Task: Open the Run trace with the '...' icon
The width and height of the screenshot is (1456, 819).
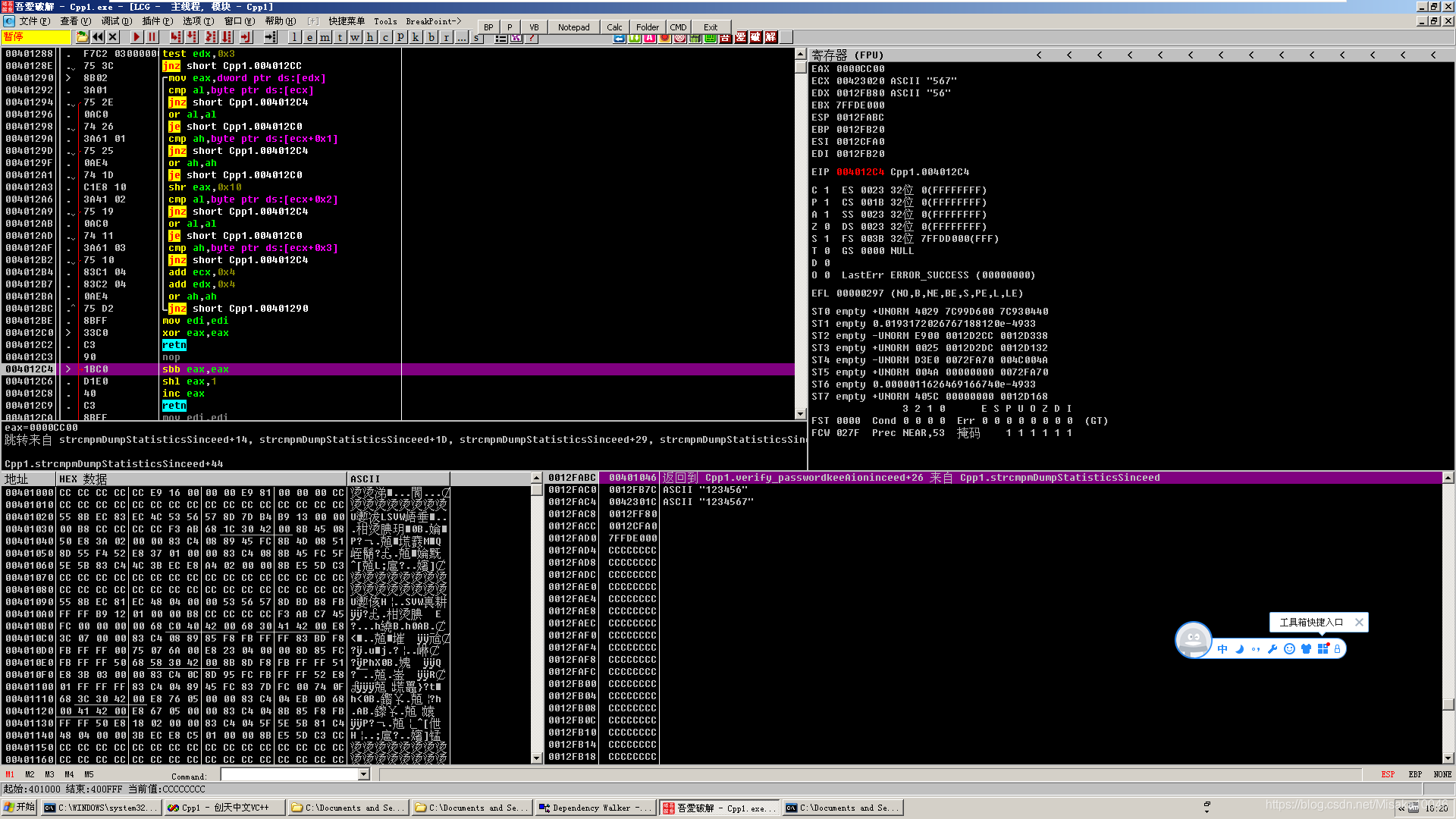Action: pyautogui.click(x=461, y=36)
